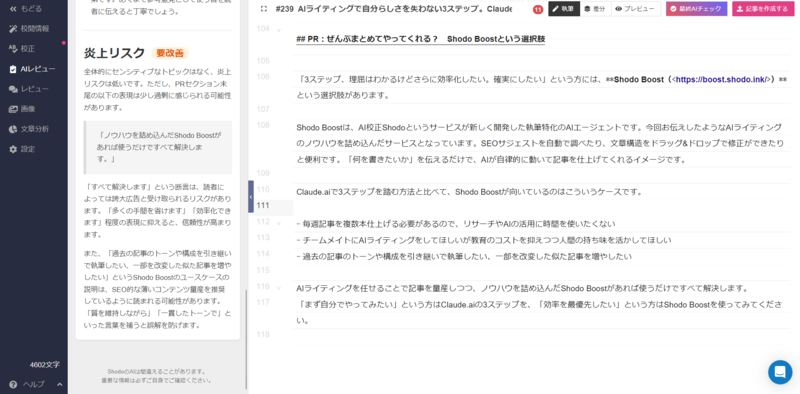Click the article title beginning AIライティングで自分らしさ
Screen dimensions: 800x394
click(404, 9)
